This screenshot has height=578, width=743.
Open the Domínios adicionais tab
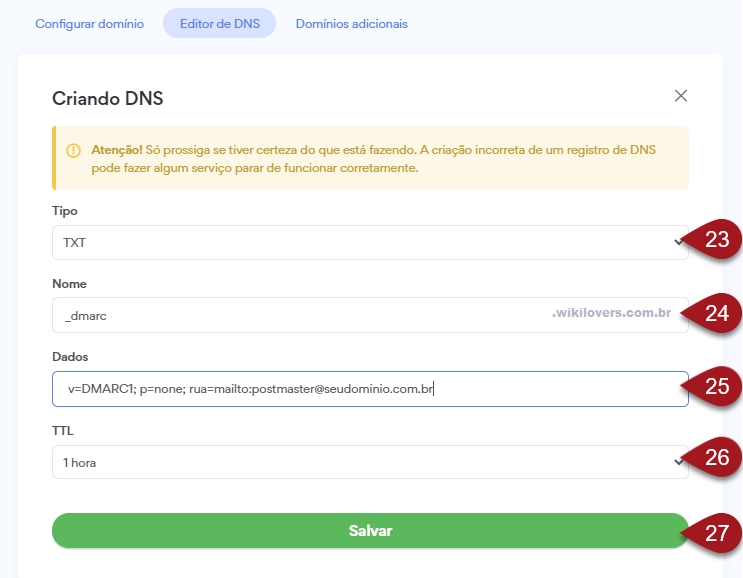352,24
